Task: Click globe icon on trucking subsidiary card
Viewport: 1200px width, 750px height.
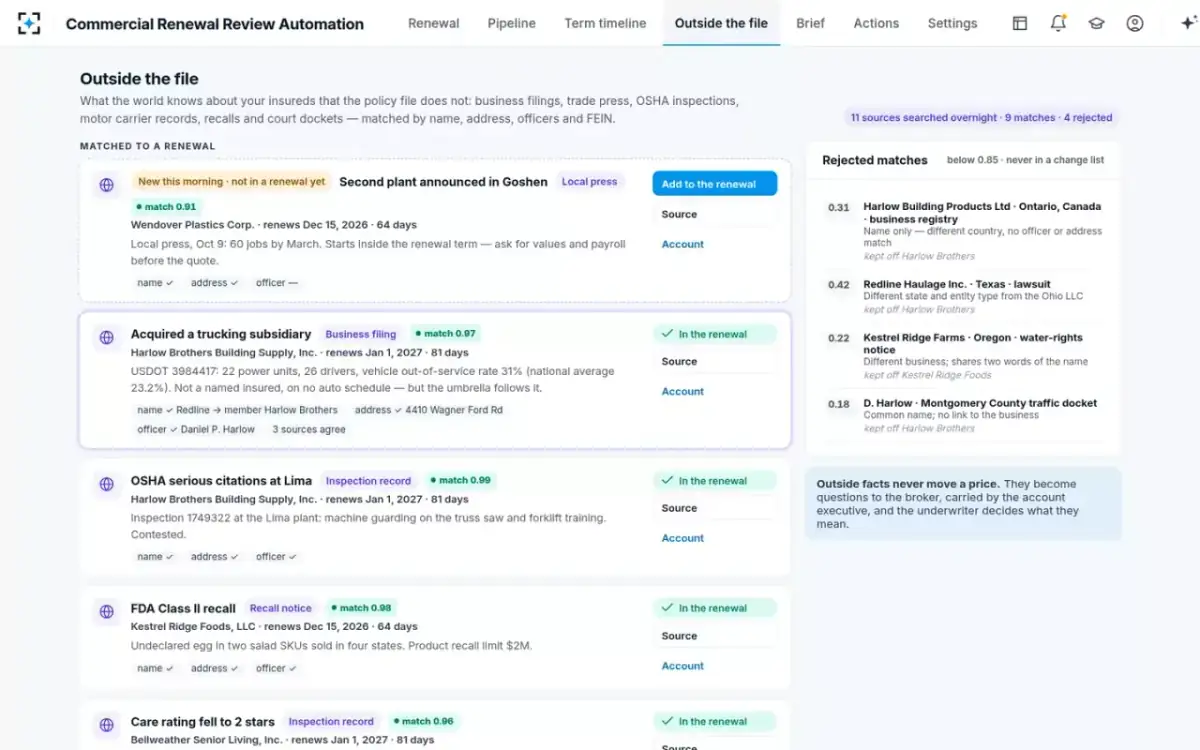Action: click(x=106, y=338)
